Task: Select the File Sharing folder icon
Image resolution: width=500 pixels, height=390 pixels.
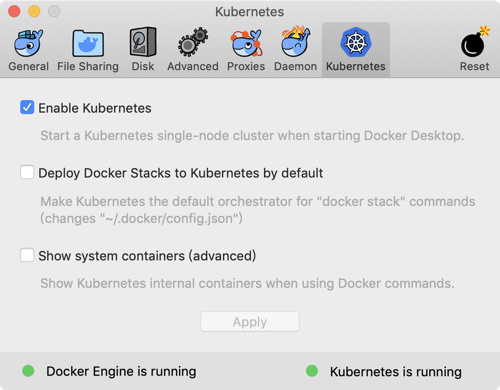Action: coord(88,43)
